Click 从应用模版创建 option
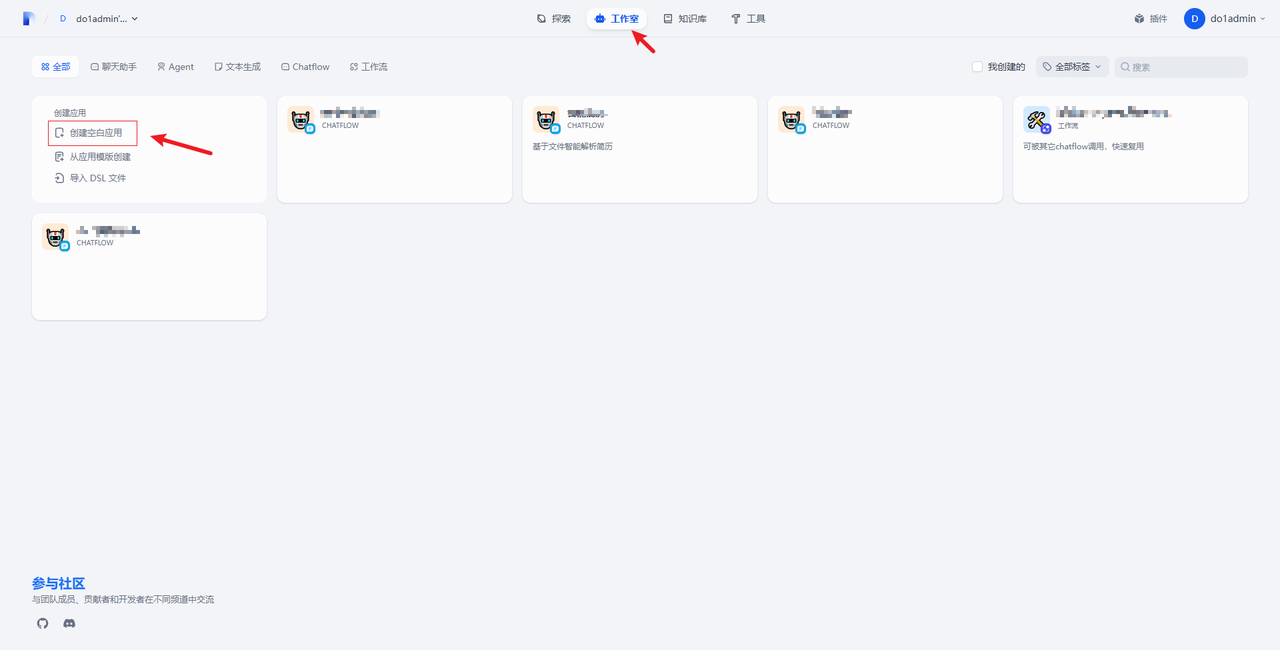 [x=99, y=157]
